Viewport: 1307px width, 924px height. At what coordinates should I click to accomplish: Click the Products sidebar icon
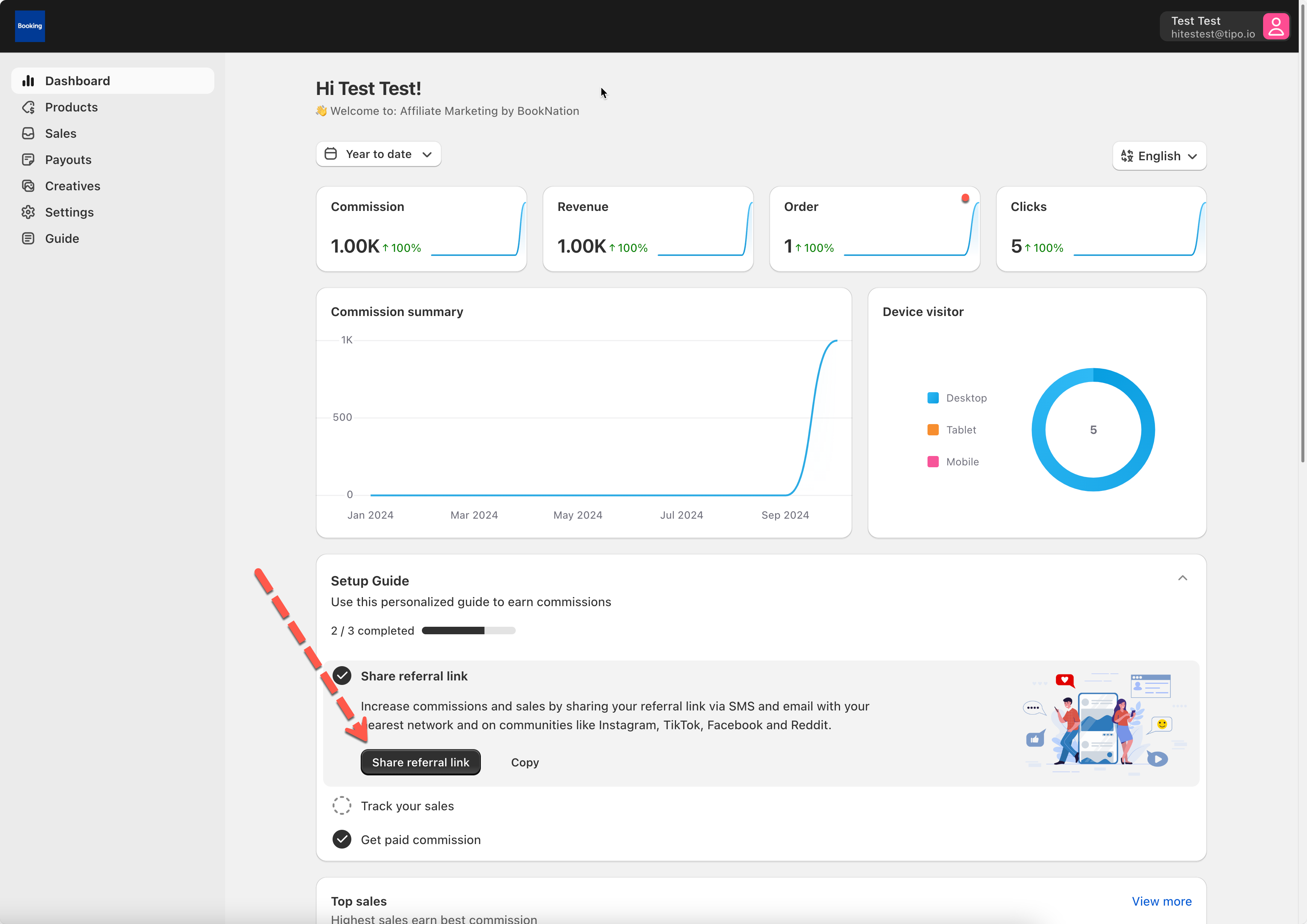(28, 107)
